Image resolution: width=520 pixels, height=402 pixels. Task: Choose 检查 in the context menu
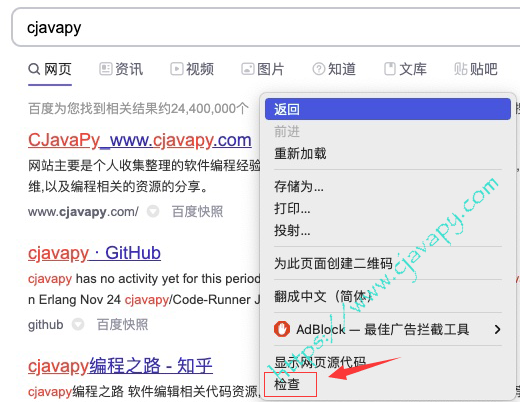coord(388,384)
